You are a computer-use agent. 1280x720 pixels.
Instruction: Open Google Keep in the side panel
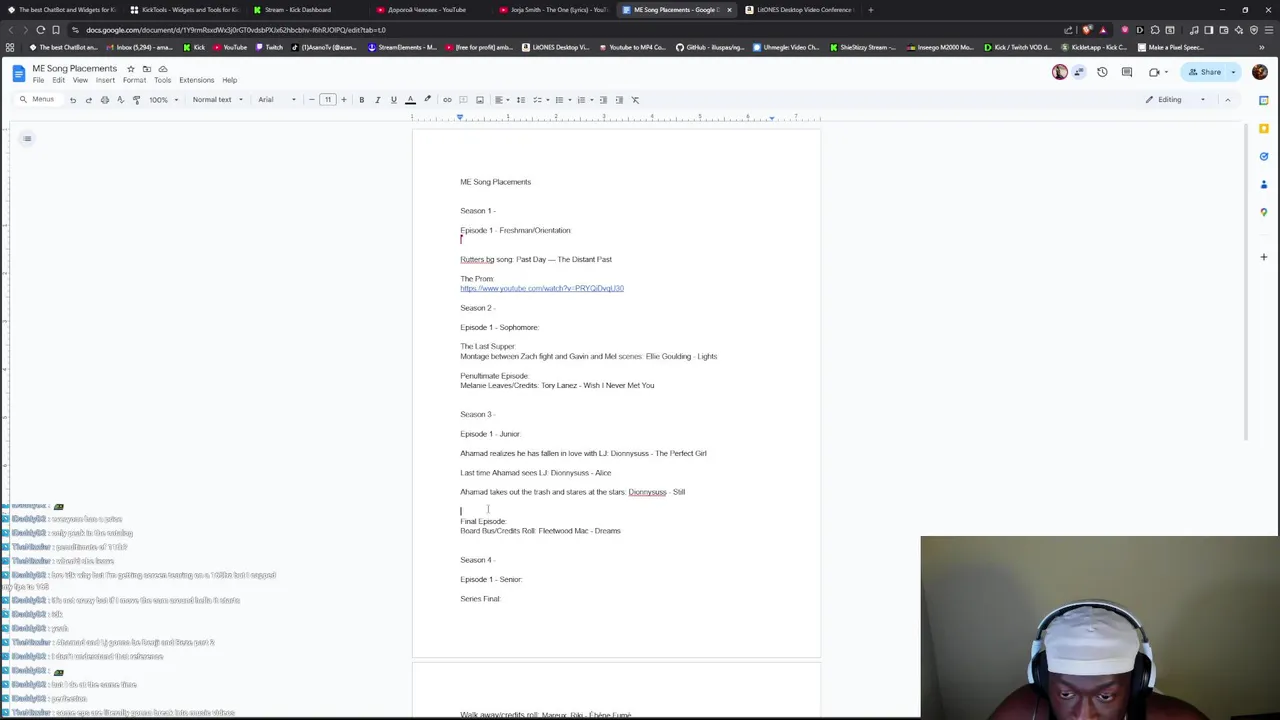click(1264, 128)
